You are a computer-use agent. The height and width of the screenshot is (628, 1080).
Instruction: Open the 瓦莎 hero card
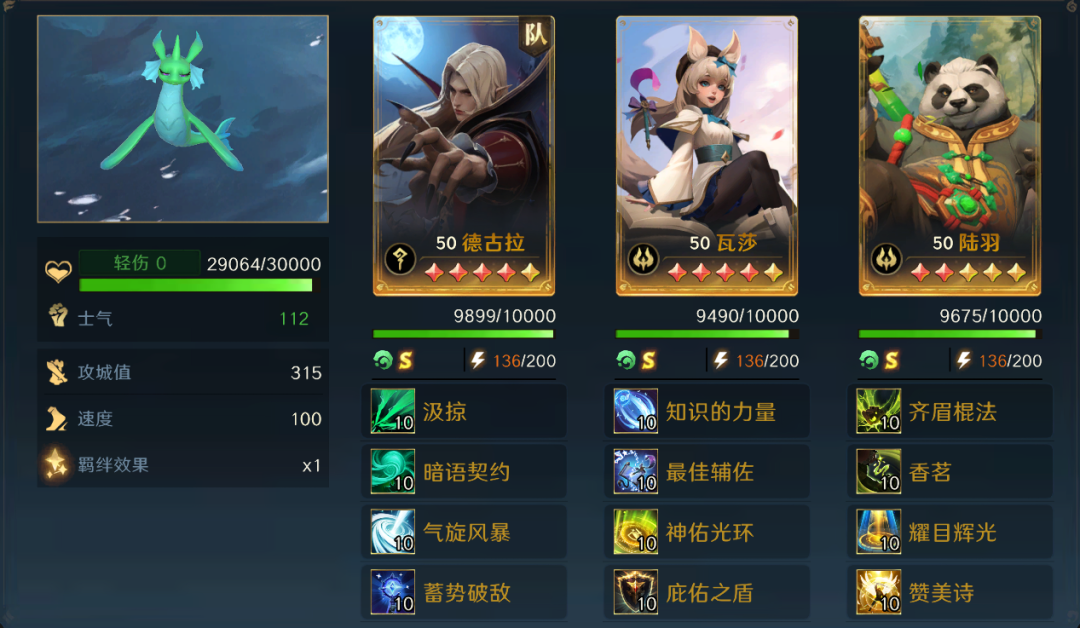point(707,156)
